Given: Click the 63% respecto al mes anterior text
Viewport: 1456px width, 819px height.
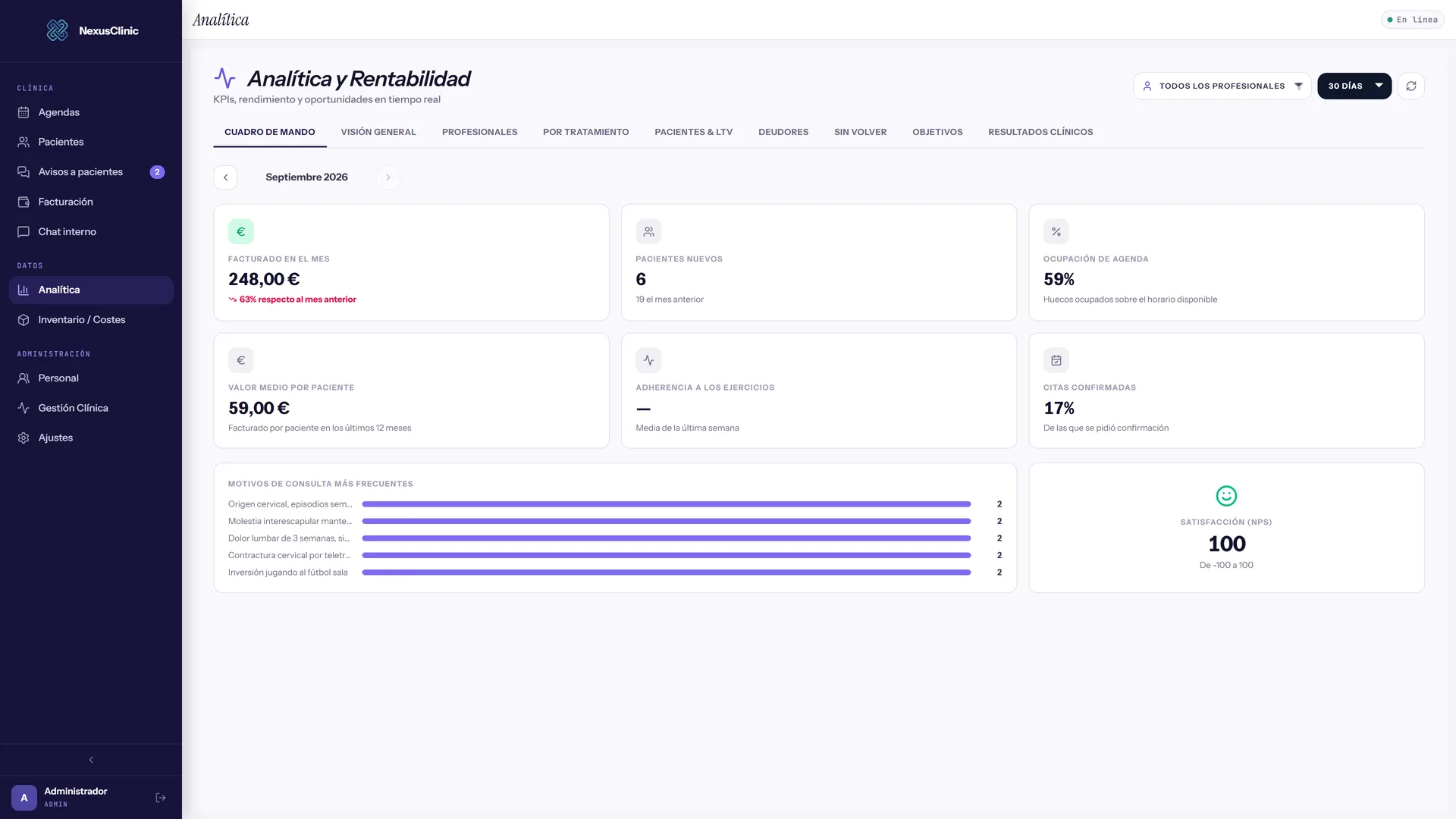Looking at the screenshot, I should tap(297, 300).
